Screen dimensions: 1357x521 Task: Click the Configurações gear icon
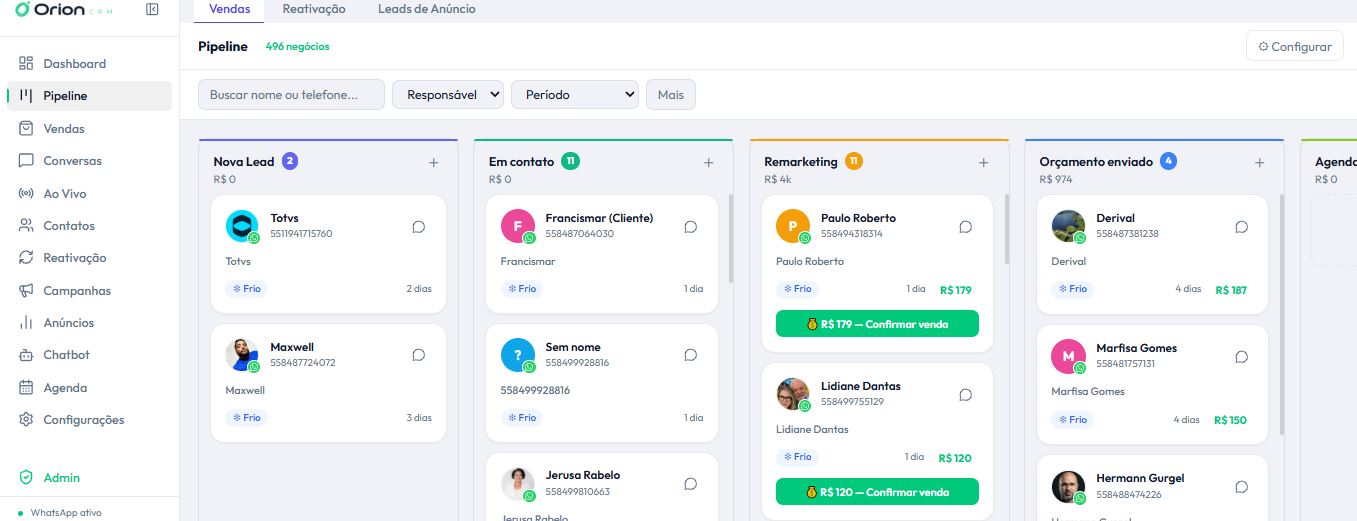pyautogui.click(x=26, y=420)
